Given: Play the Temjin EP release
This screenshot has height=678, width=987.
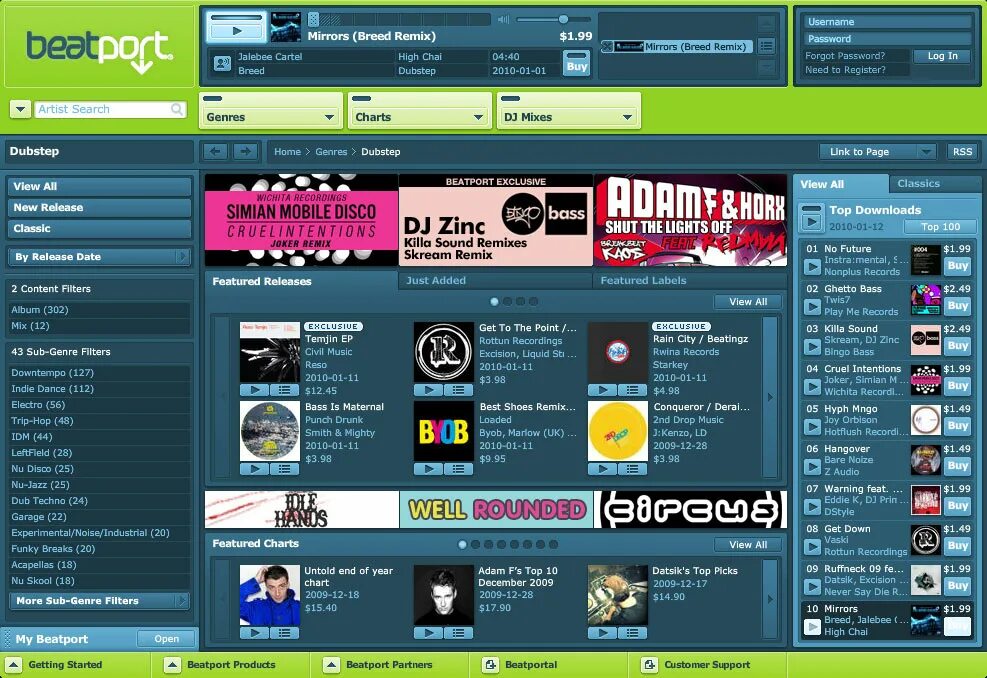Looking at the screenshot, I should pos(254,390).
